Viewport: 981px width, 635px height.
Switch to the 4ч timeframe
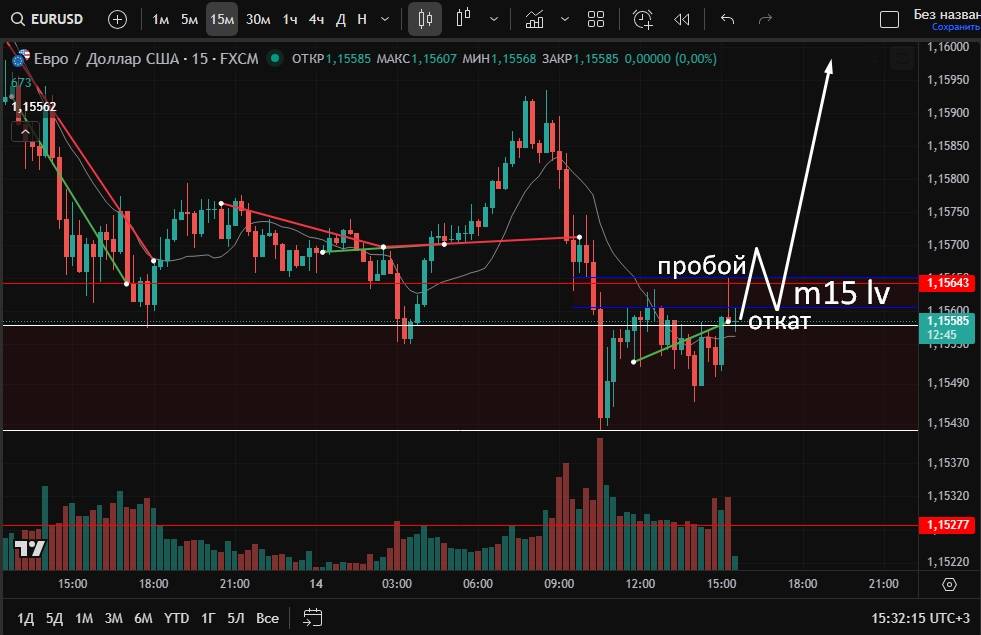coord(316,19)
